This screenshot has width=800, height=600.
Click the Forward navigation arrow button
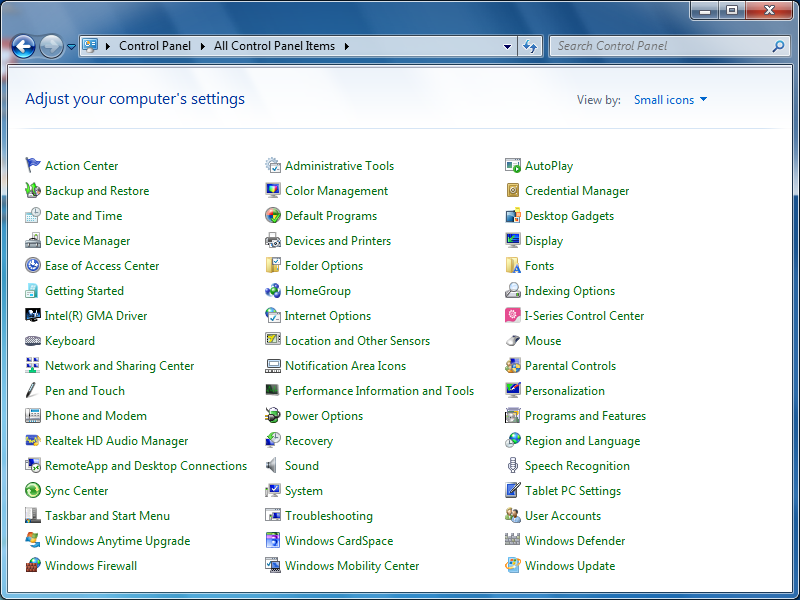click(51, 46)
